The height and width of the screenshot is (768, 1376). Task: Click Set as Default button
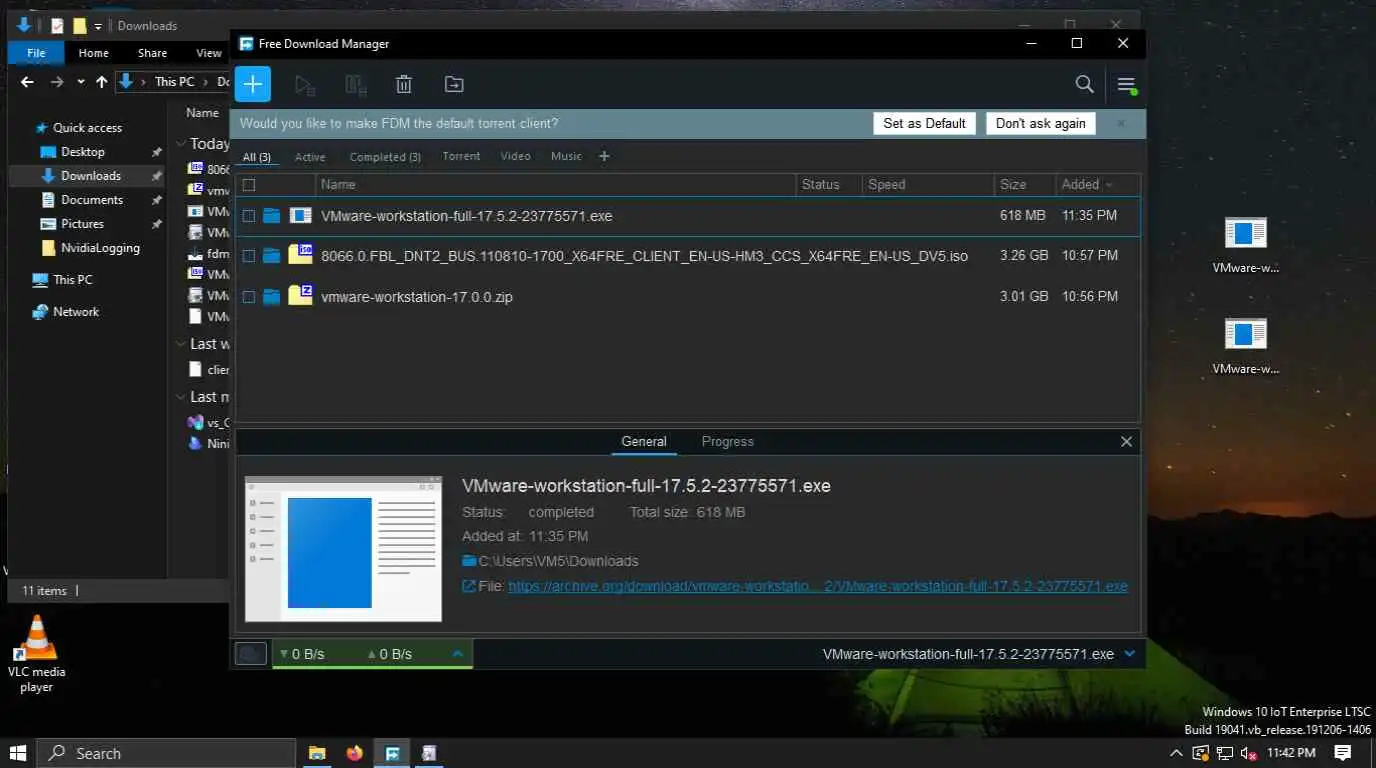(924, 123)
